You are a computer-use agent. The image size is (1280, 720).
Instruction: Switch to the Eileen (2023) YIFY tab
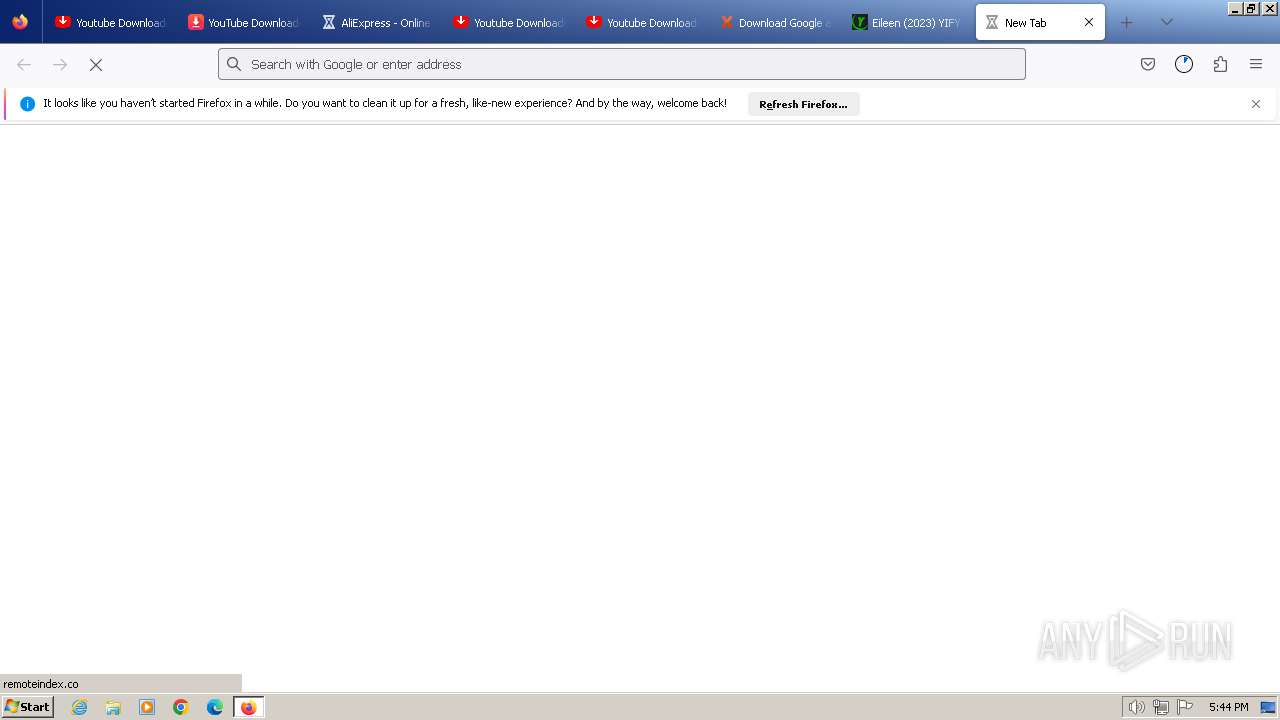(907, 22)
